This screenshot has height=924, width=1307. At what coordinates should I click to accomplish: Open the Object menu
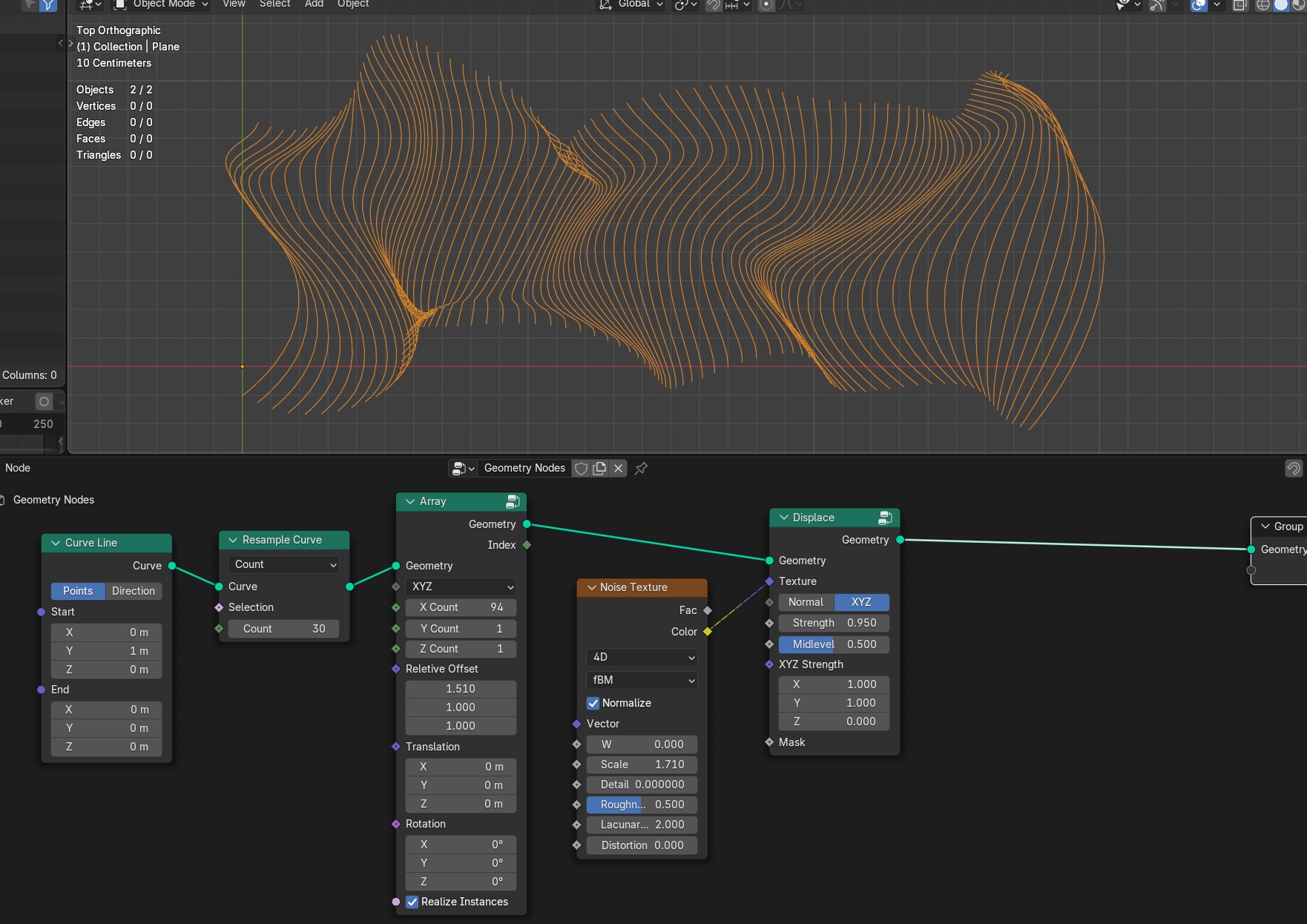353,4
